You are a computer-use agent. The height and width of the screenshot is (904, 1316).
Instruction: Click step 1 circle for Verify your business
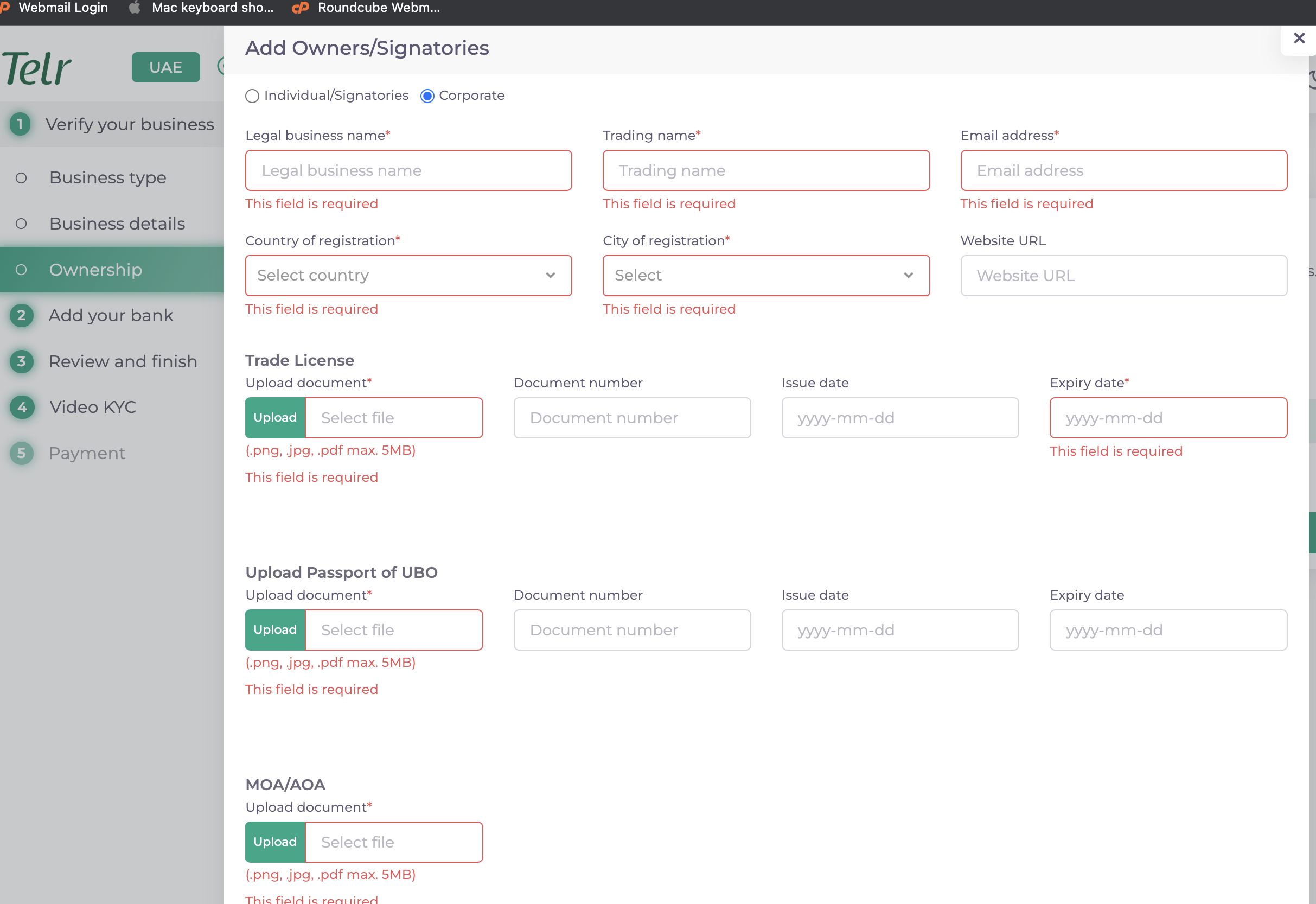coord(21,124)
